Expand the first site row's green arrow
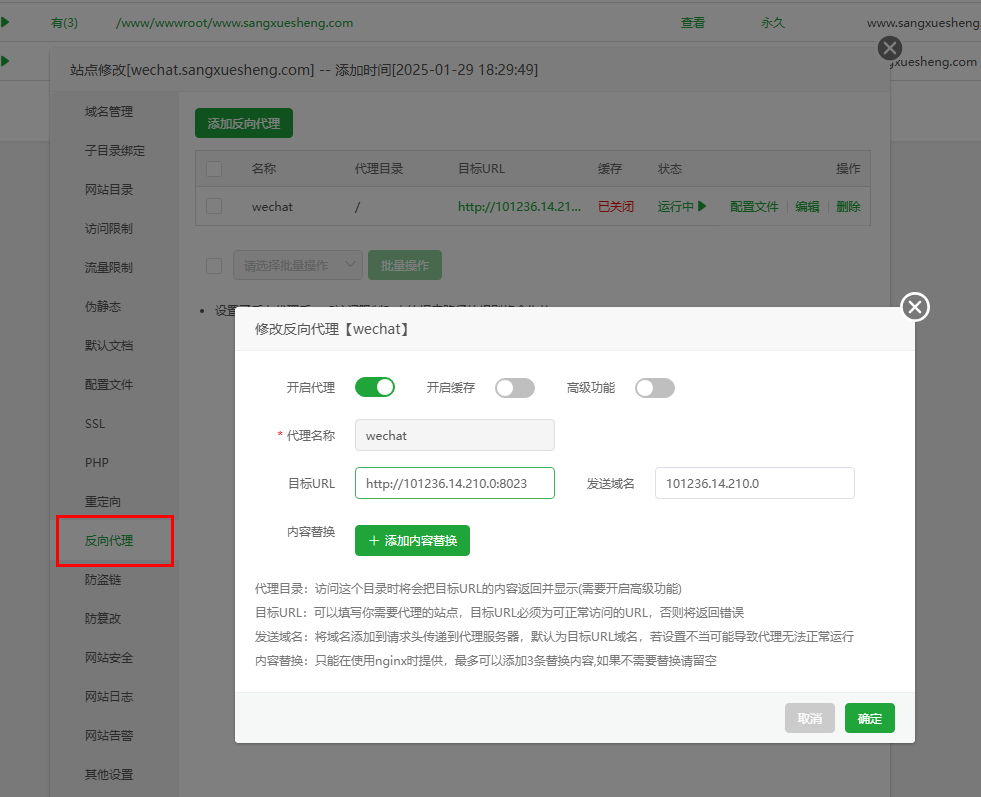The image size is (981, 797). (5, 23)
